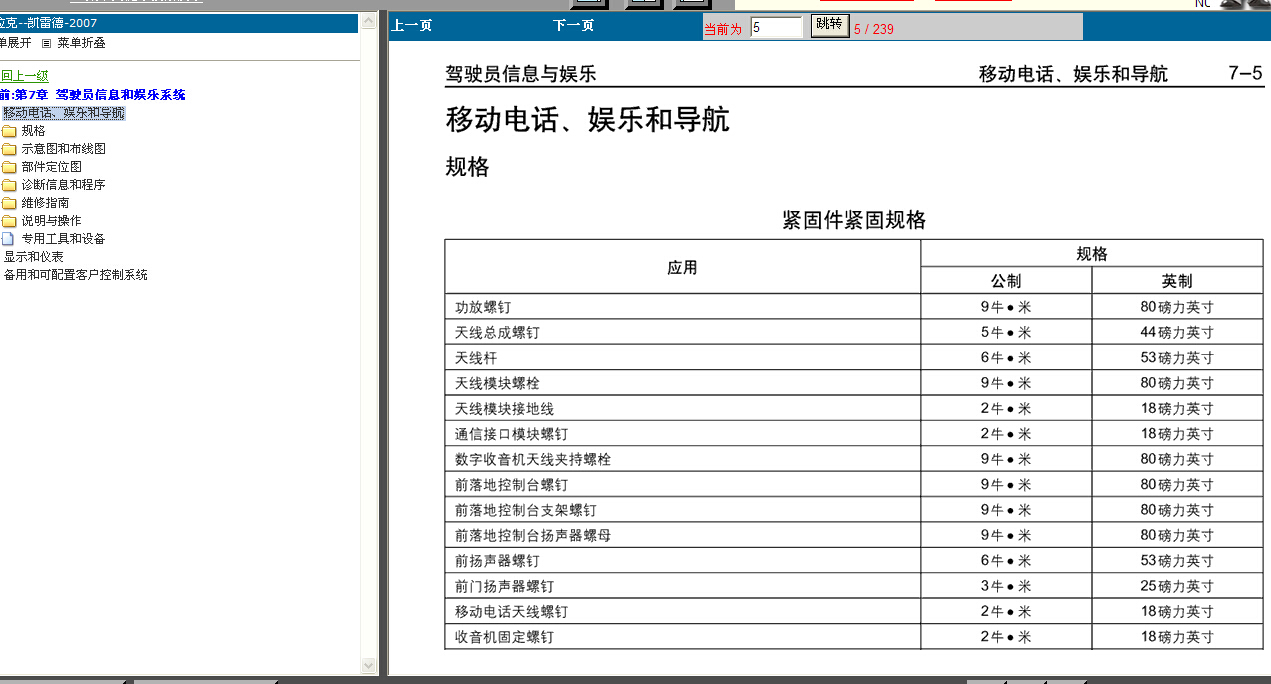Viewport: 1271px width, 684px height.
Task: Open the 维修指南 folder icon
Action: point(9,203)
